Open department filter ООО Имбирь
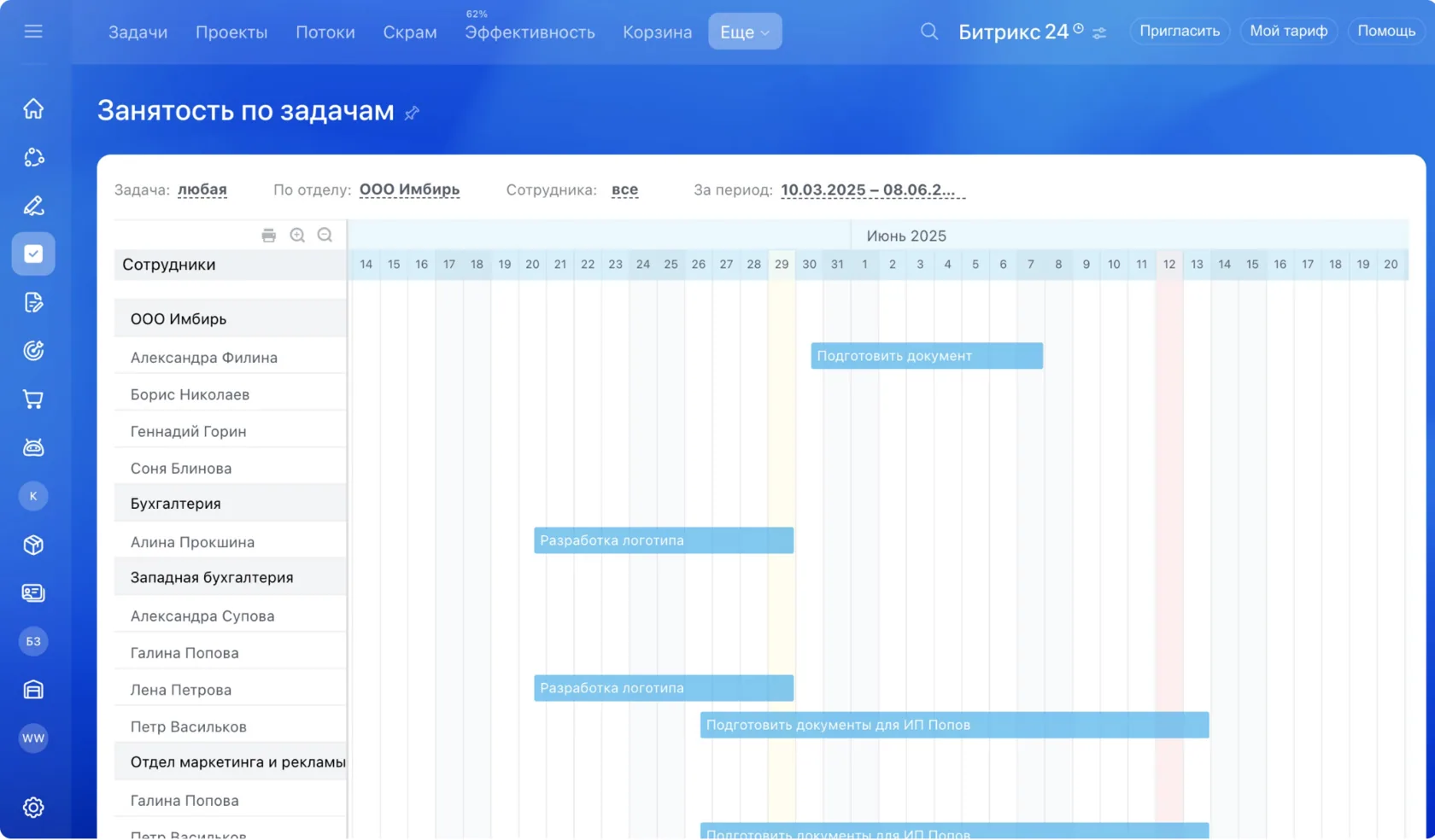This screenshot has height=840, width=1435. point(409,190)
